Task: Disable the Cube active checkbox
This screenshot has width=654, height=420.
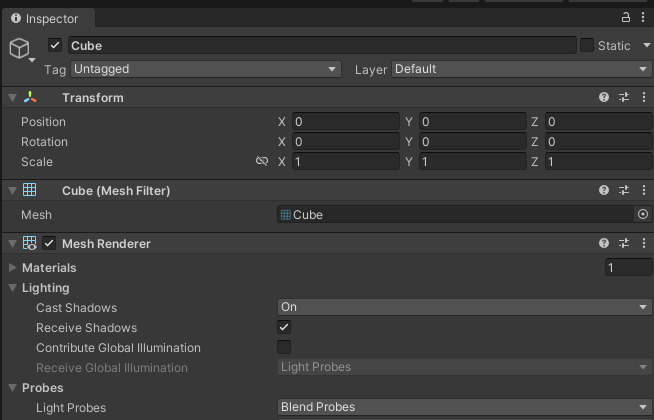Action: pos(55,45)
